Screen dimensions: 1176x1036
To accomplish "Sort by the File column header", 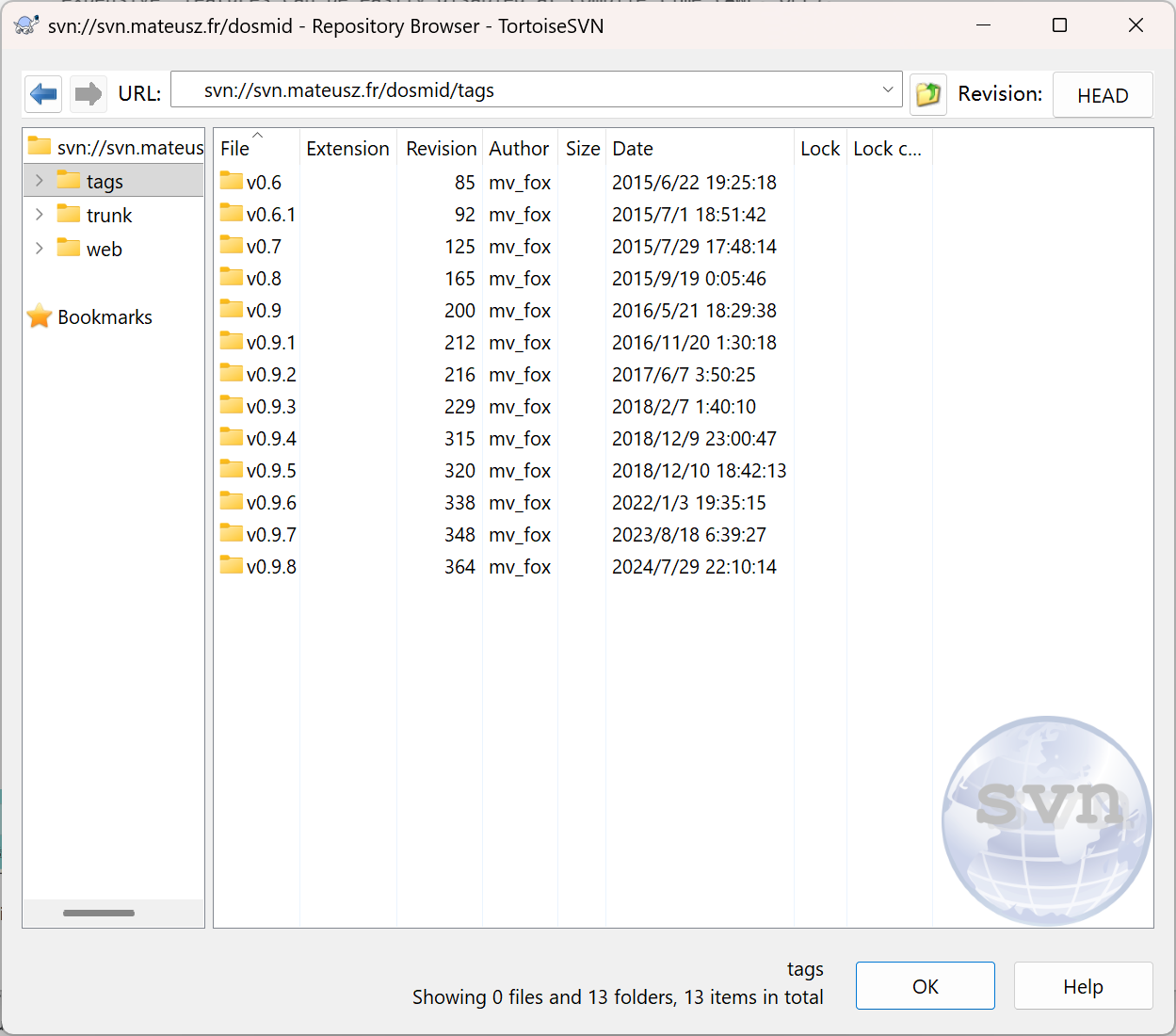I will 256,148.
